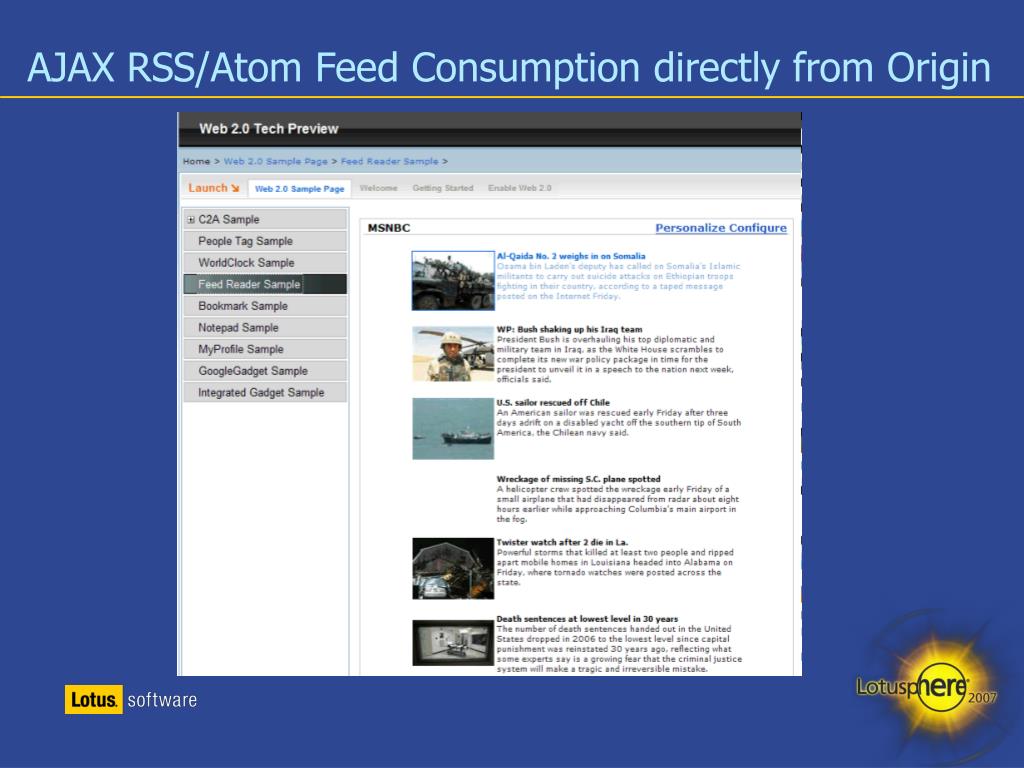Click the Configure link

(758, 228)
